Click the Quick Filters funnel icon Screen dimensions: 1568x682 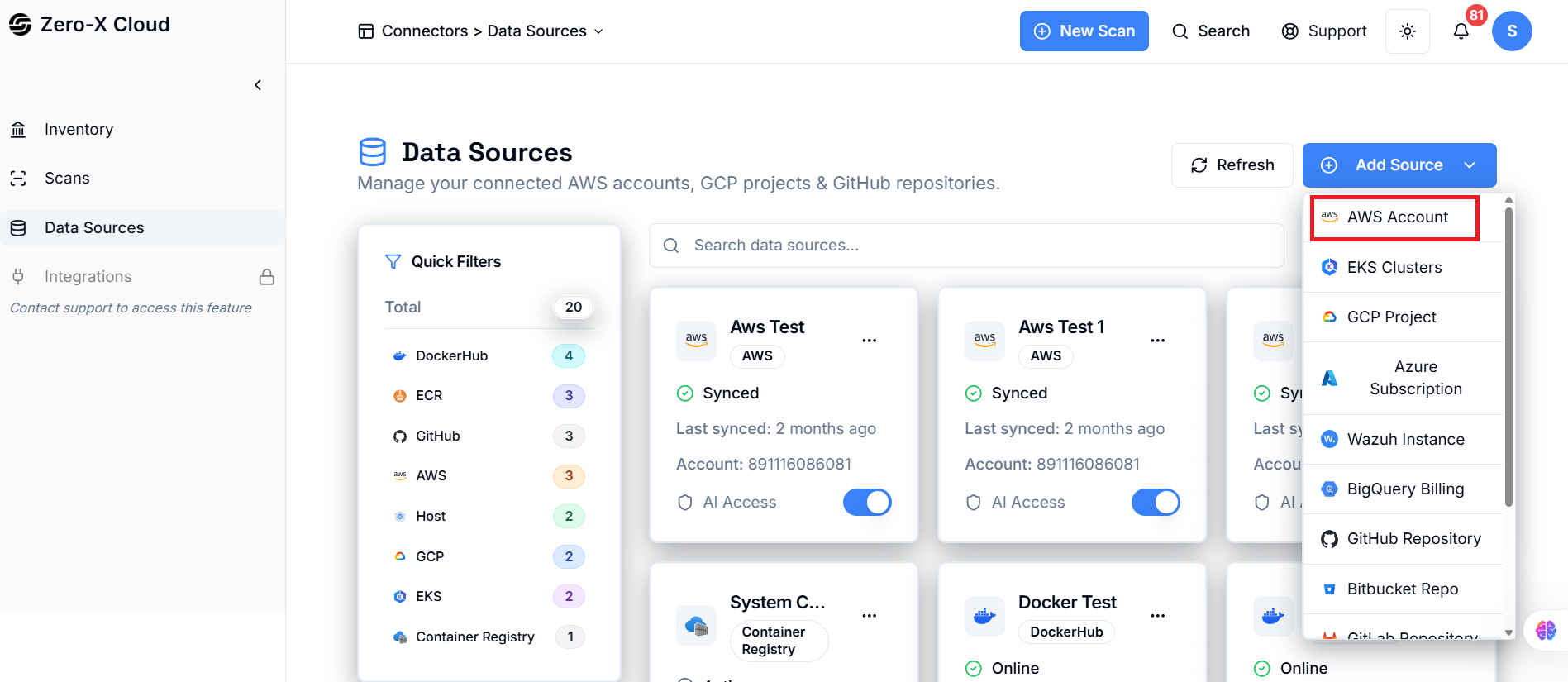coord(393,262)
